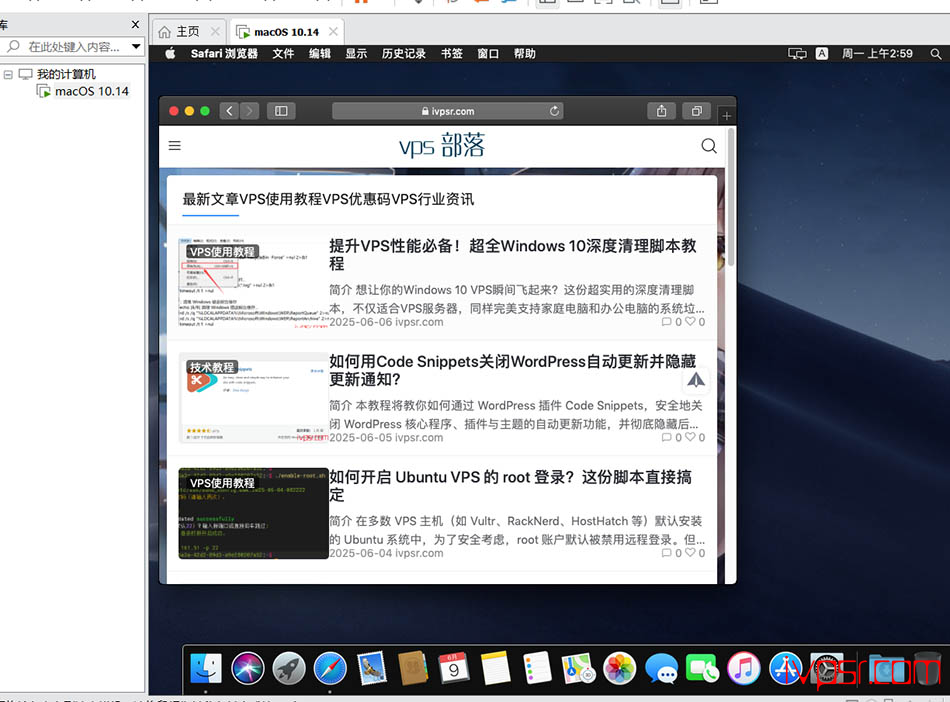This screenshot has width=950, height=702.
Task: Open the input source 'A' menu bar icon
Action: pyautogui.click(x=822, y=53)
